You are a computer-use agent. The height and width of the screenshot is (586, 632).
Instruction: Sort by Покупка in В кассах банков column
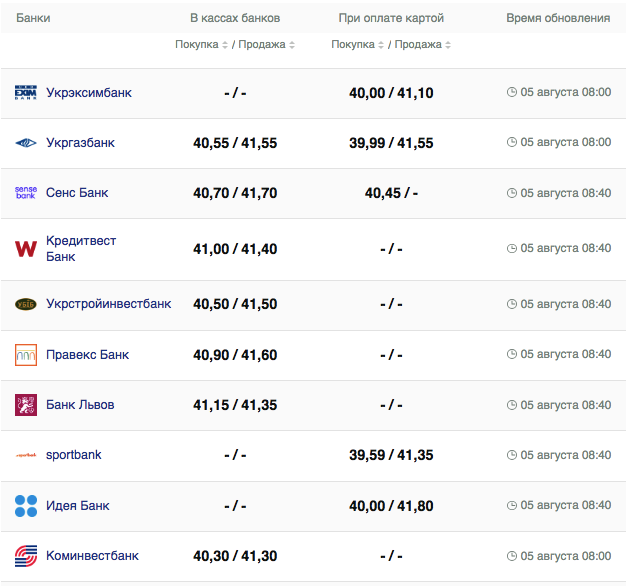(202, 45)
